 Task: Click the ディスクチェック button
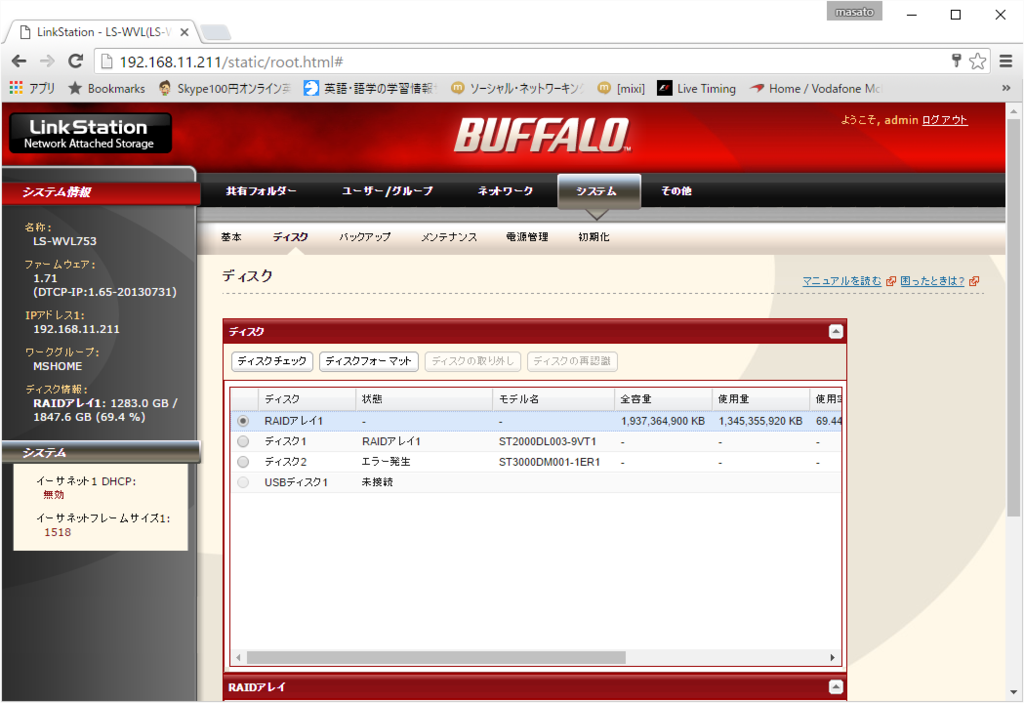272,361
